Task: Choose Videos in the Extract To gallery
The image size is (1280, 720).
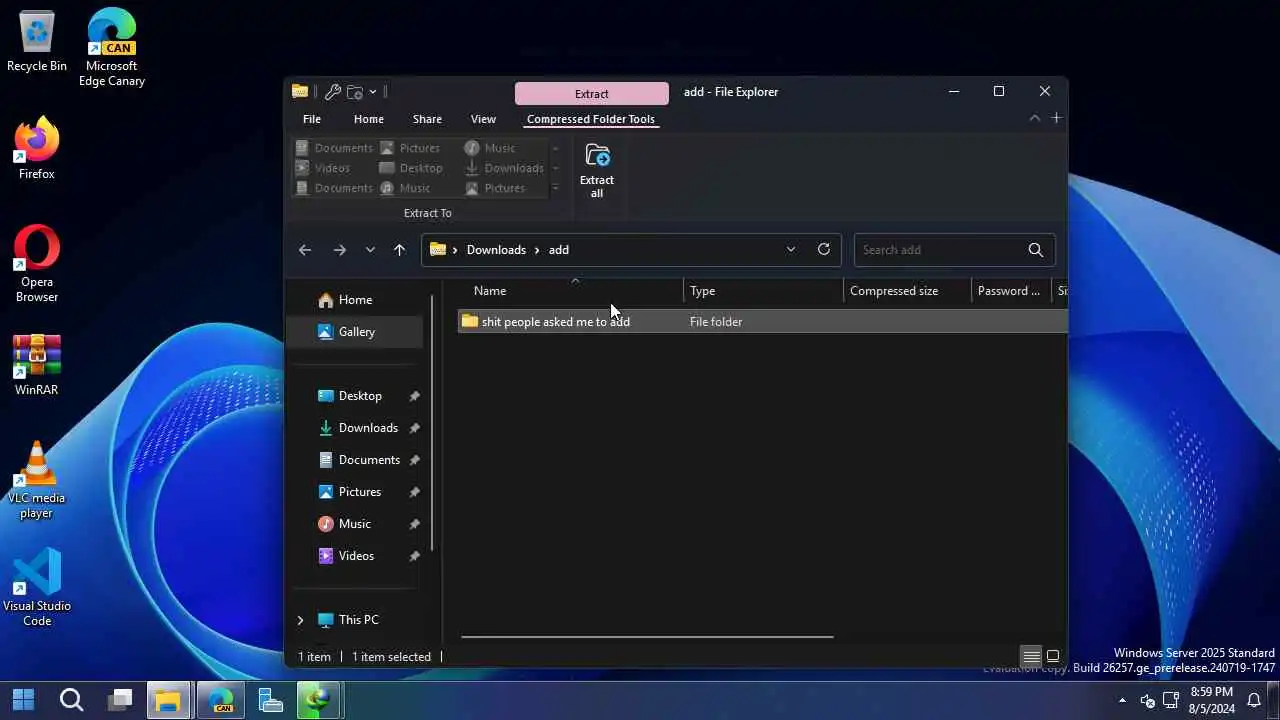Action: (323, 168)
